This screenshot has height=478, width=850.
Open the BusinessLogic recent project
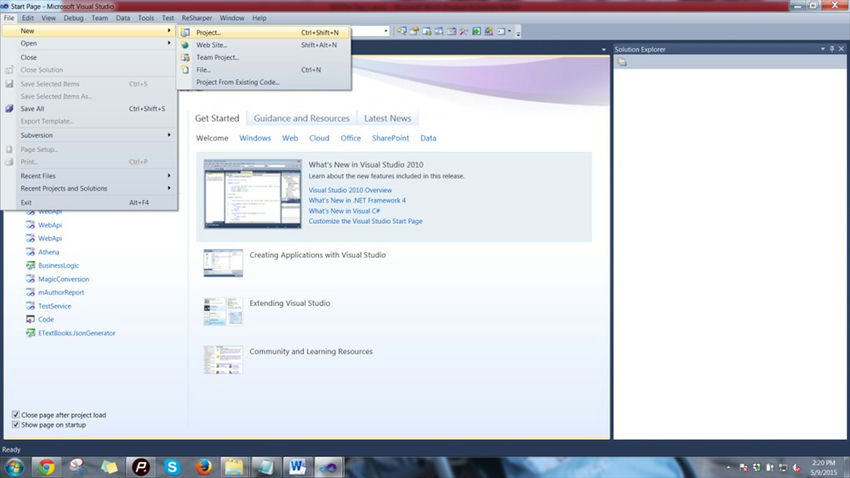(x=59, y=266)
